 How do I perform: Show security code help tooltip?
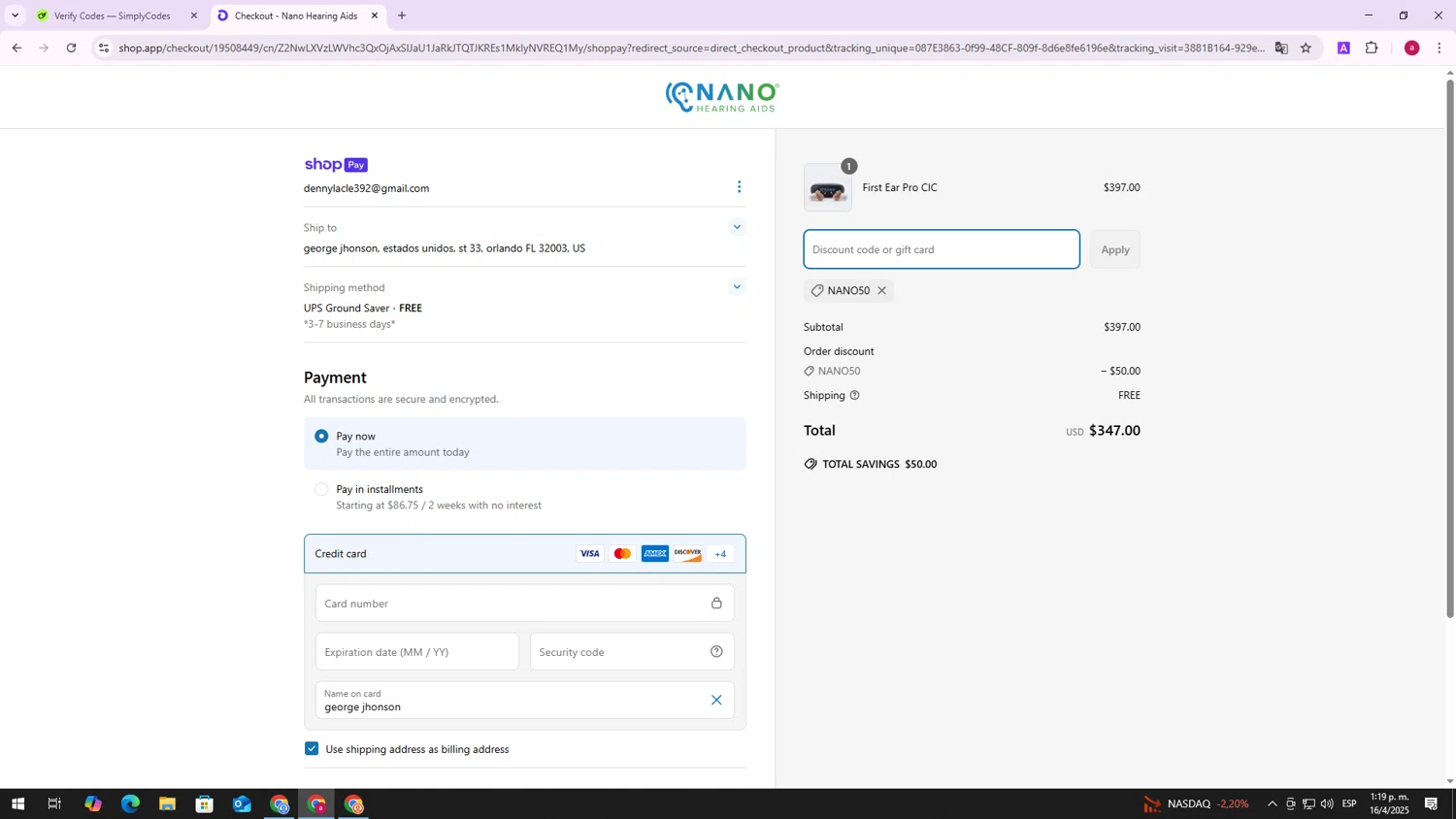[x=716, y=652]
